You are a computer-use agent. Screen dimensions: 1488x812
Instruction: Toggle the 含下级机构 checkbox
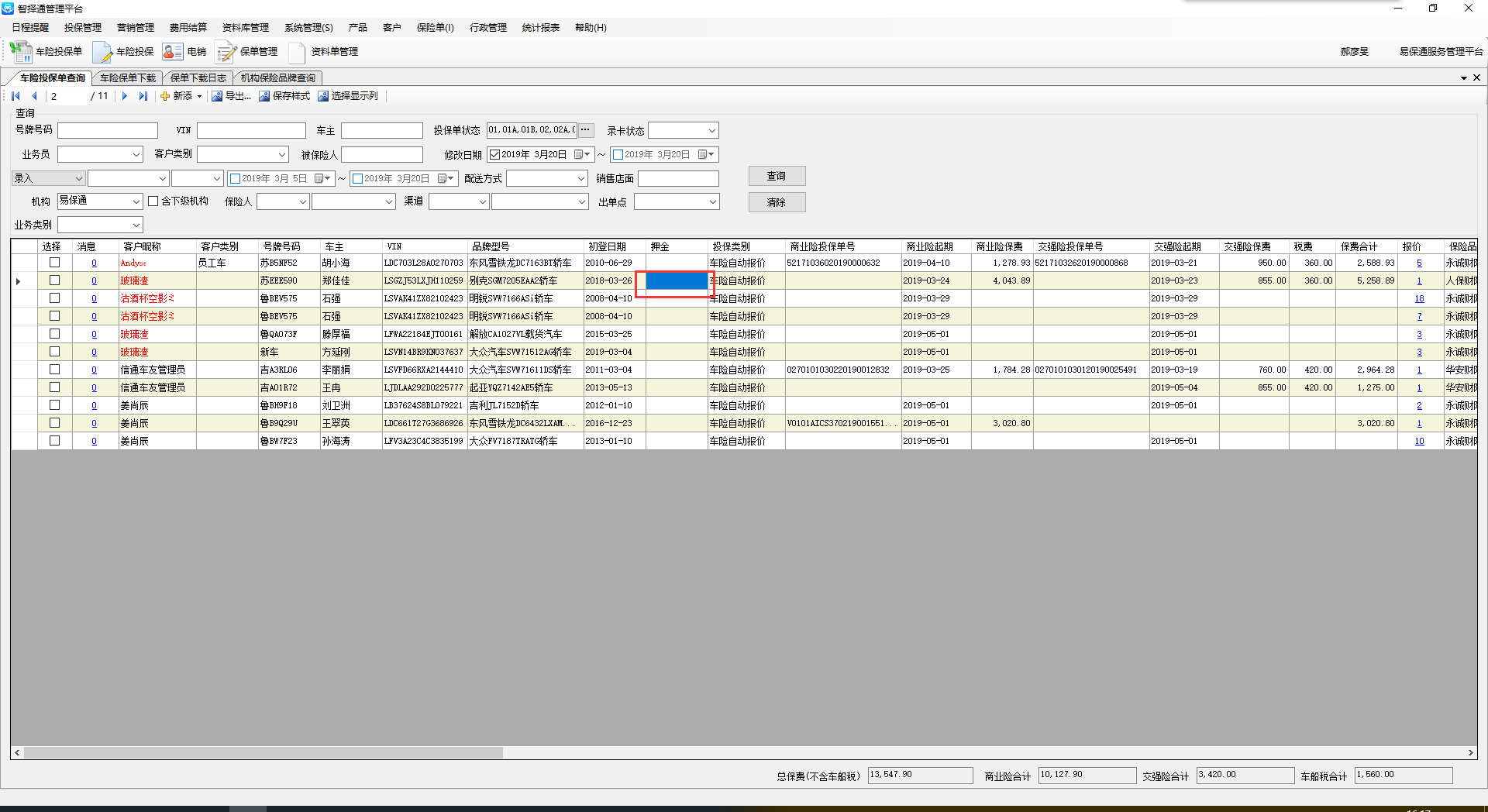click(x=153, y=201)
